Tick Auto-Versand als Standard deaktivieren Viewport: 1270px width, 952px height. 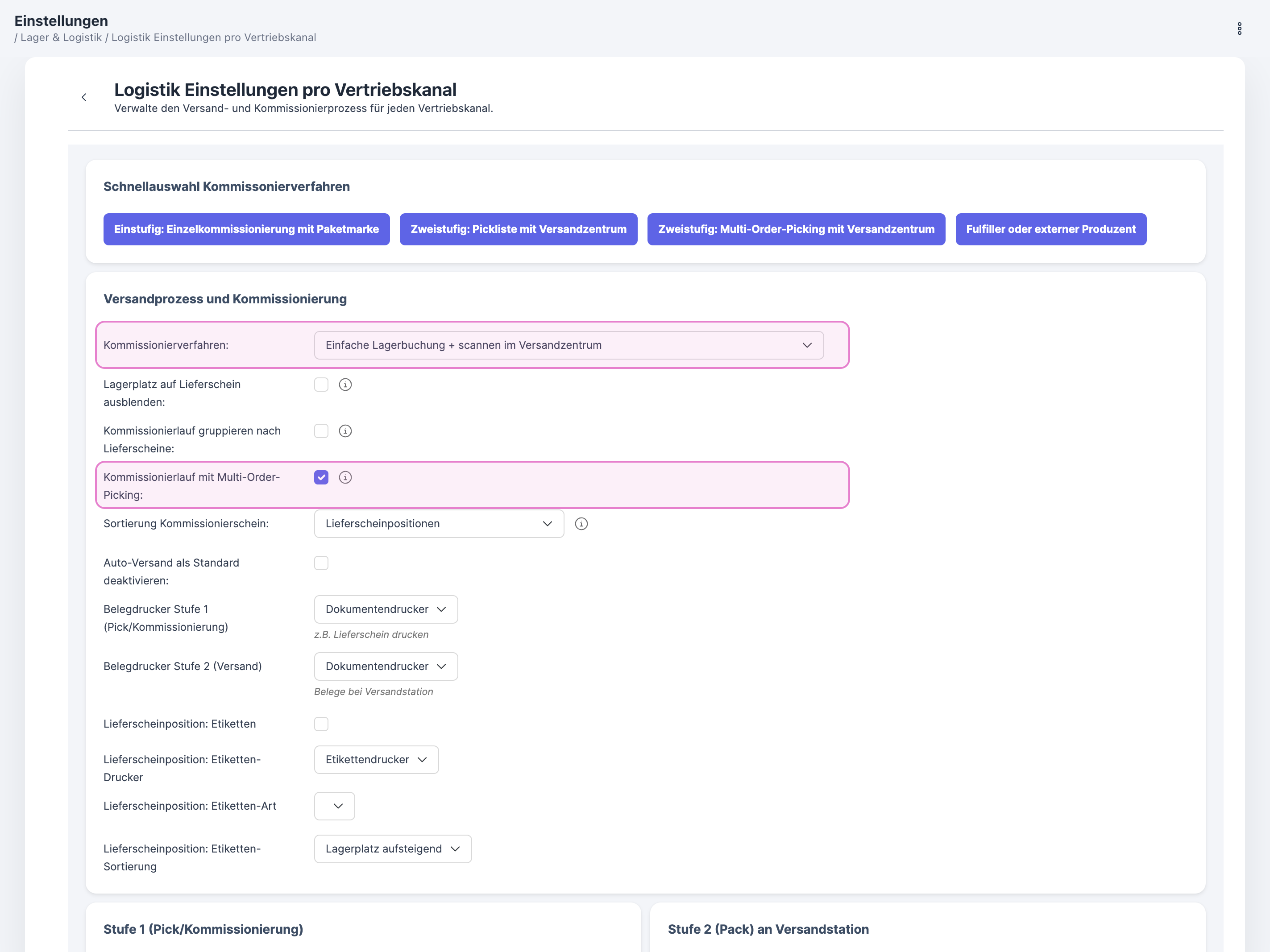(321, 563)
